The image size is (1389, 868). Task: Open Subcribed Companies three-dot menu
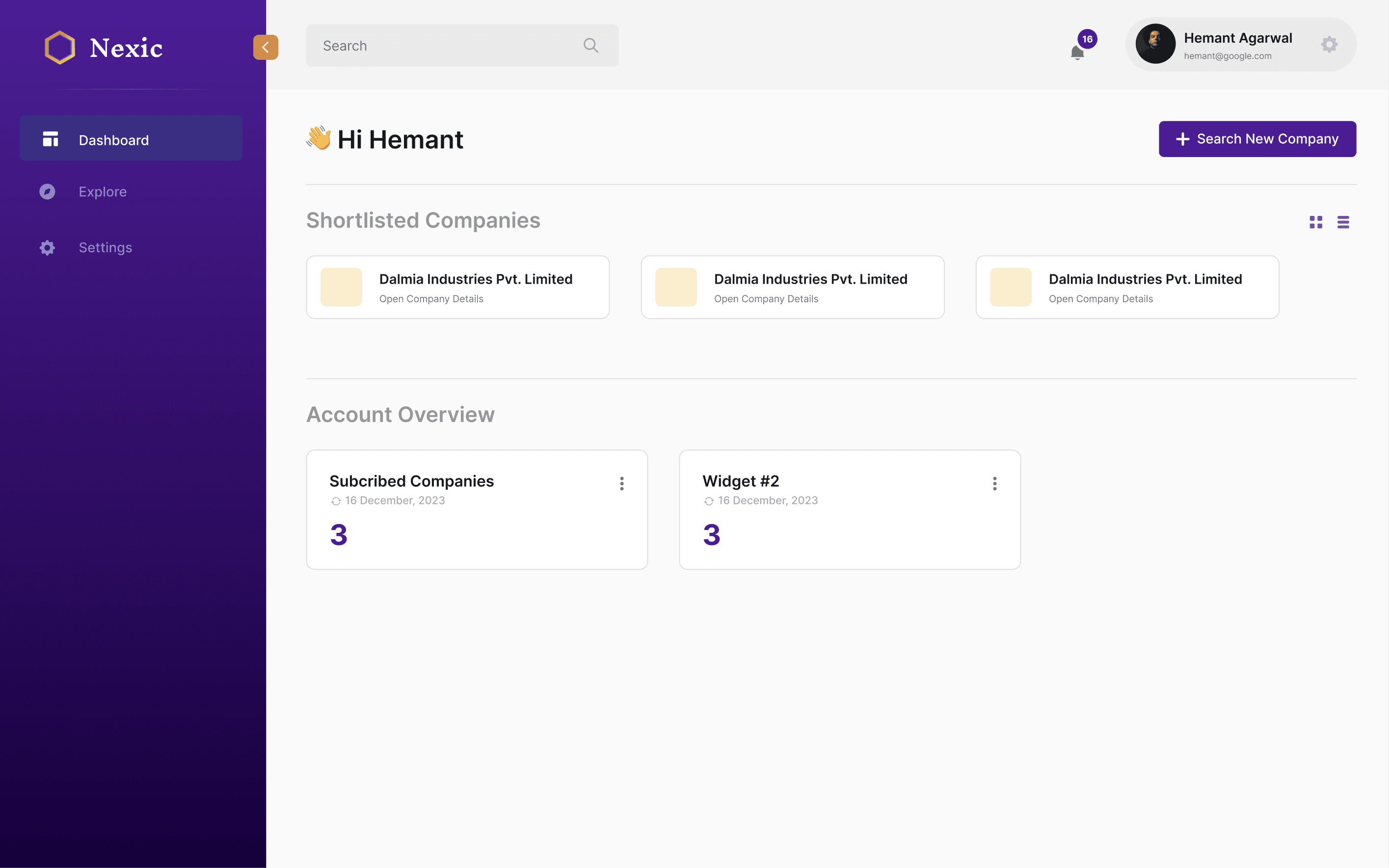pyautogui.click(x=621, y=483)
